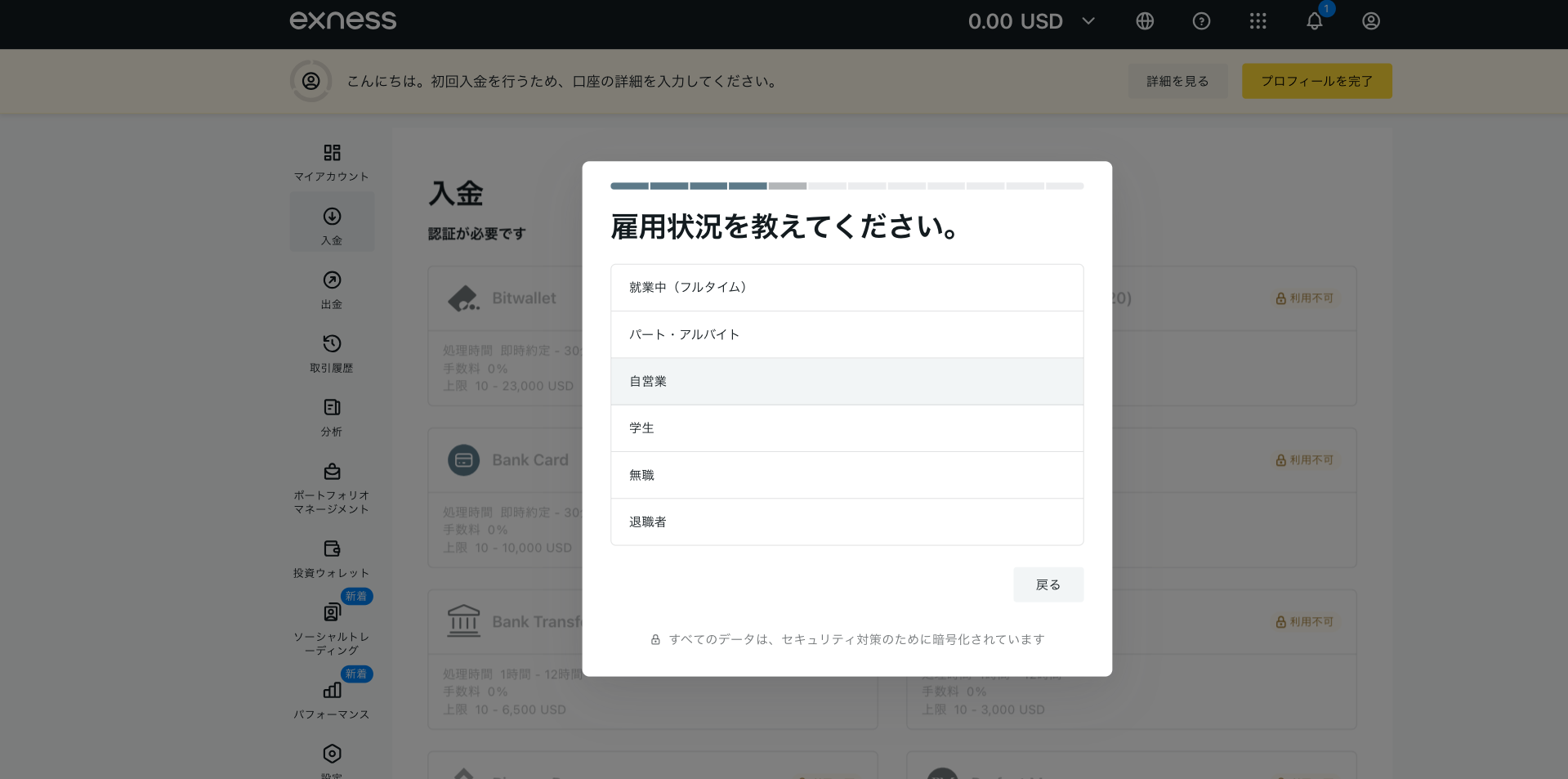Click the first progress bar segment
The width and height of the screenshot is (1568, 779).
point(629,186)
